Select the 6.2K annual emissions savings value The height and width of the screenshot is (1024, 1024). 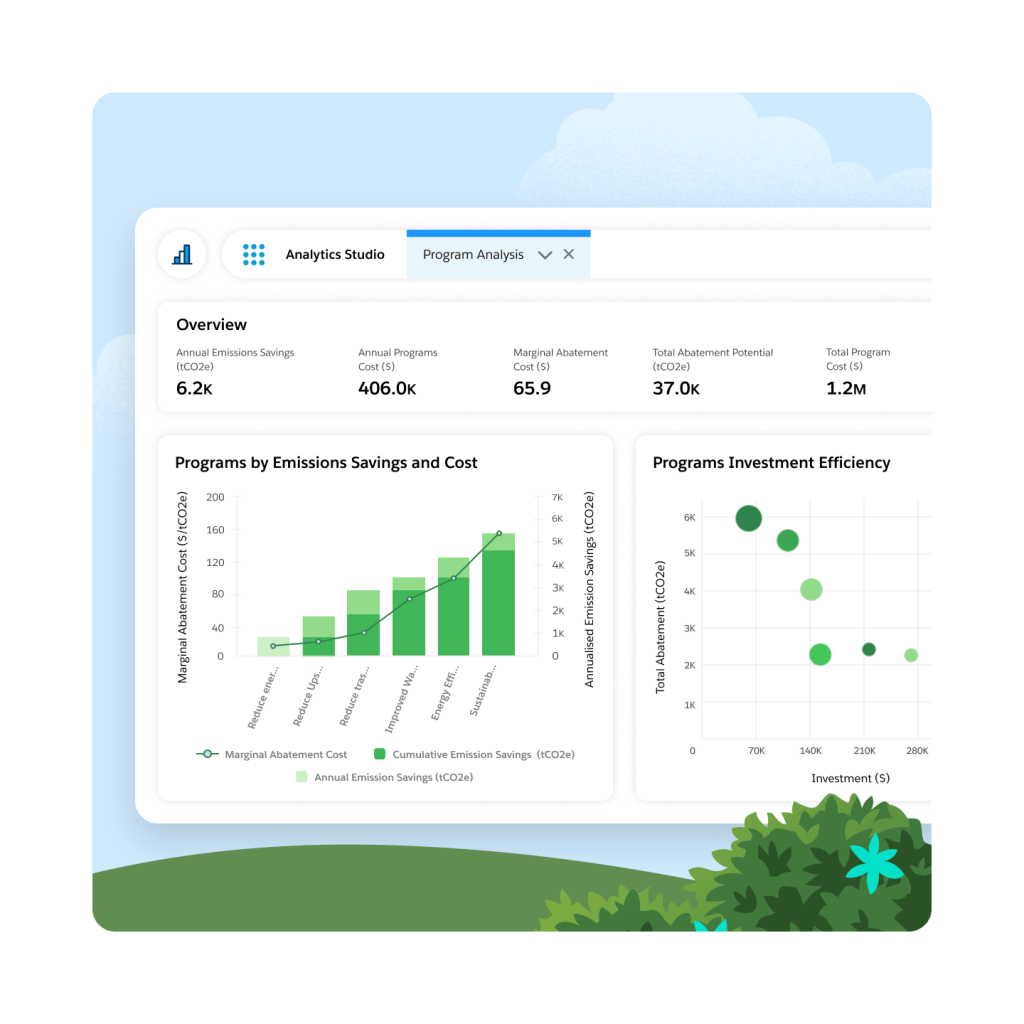coord(194,389)
